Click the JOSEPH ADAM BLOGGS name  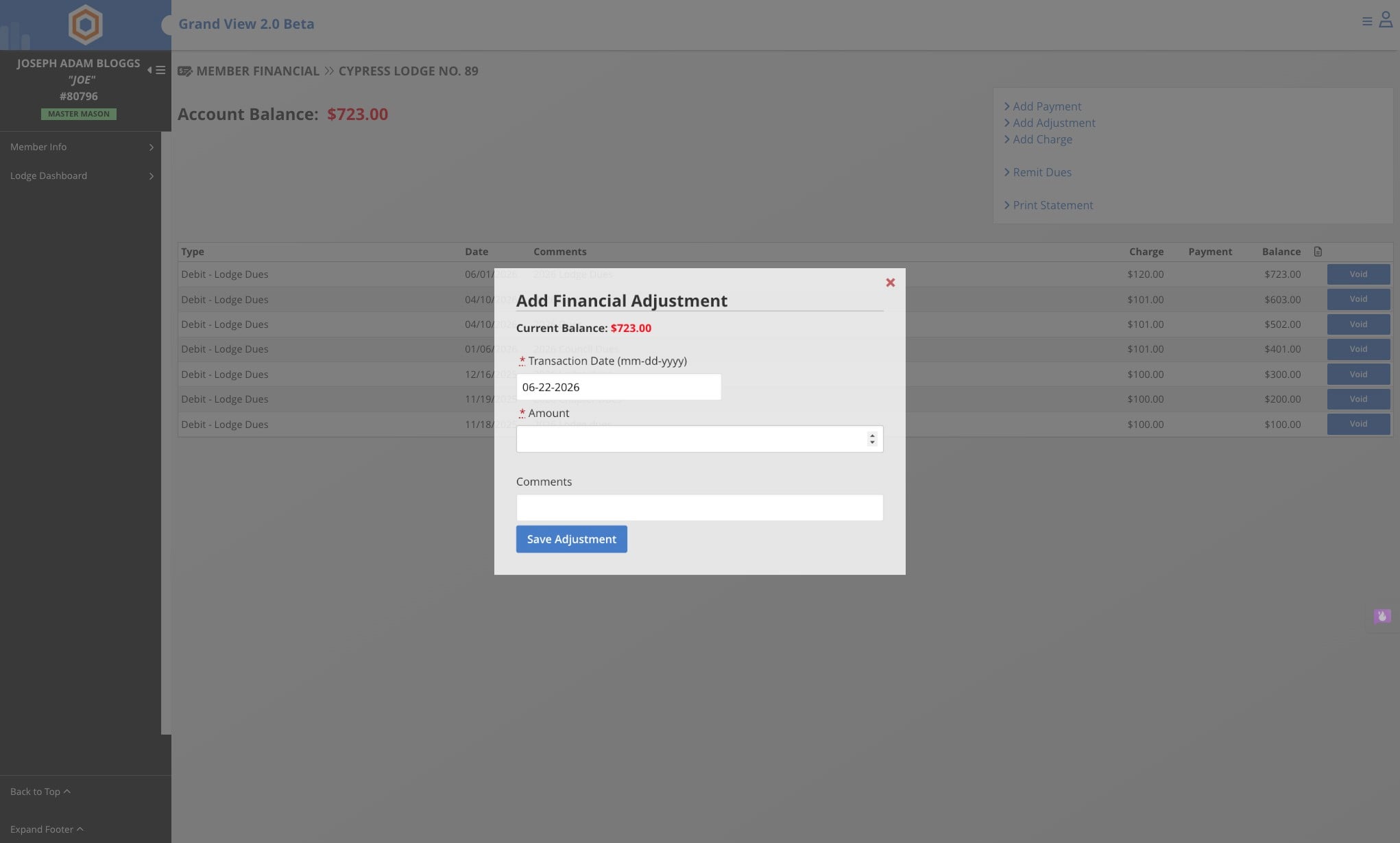(x=79, y=63)
